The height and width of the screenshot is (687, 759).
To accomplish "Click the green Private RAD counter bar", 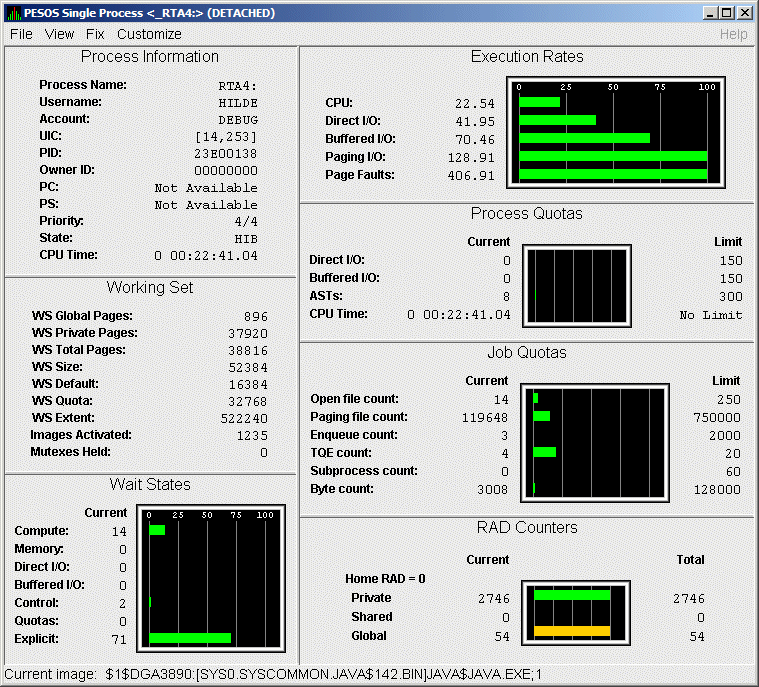I will click(571, 594).
